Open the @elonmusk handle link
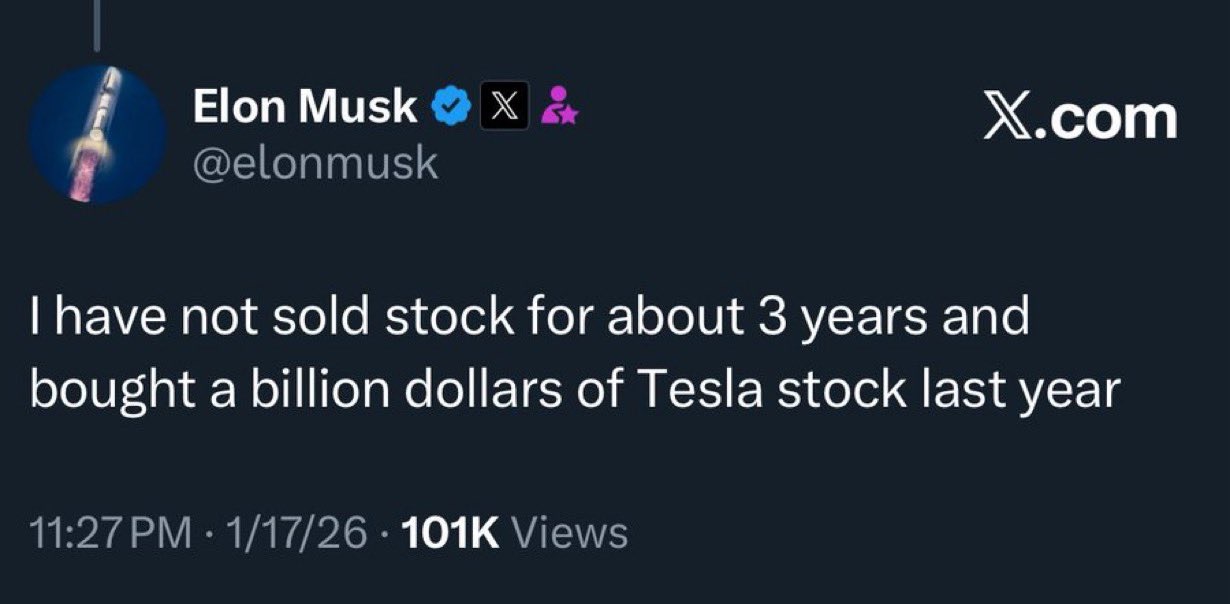Viewport: 1230px width, 604px height. 315,162
